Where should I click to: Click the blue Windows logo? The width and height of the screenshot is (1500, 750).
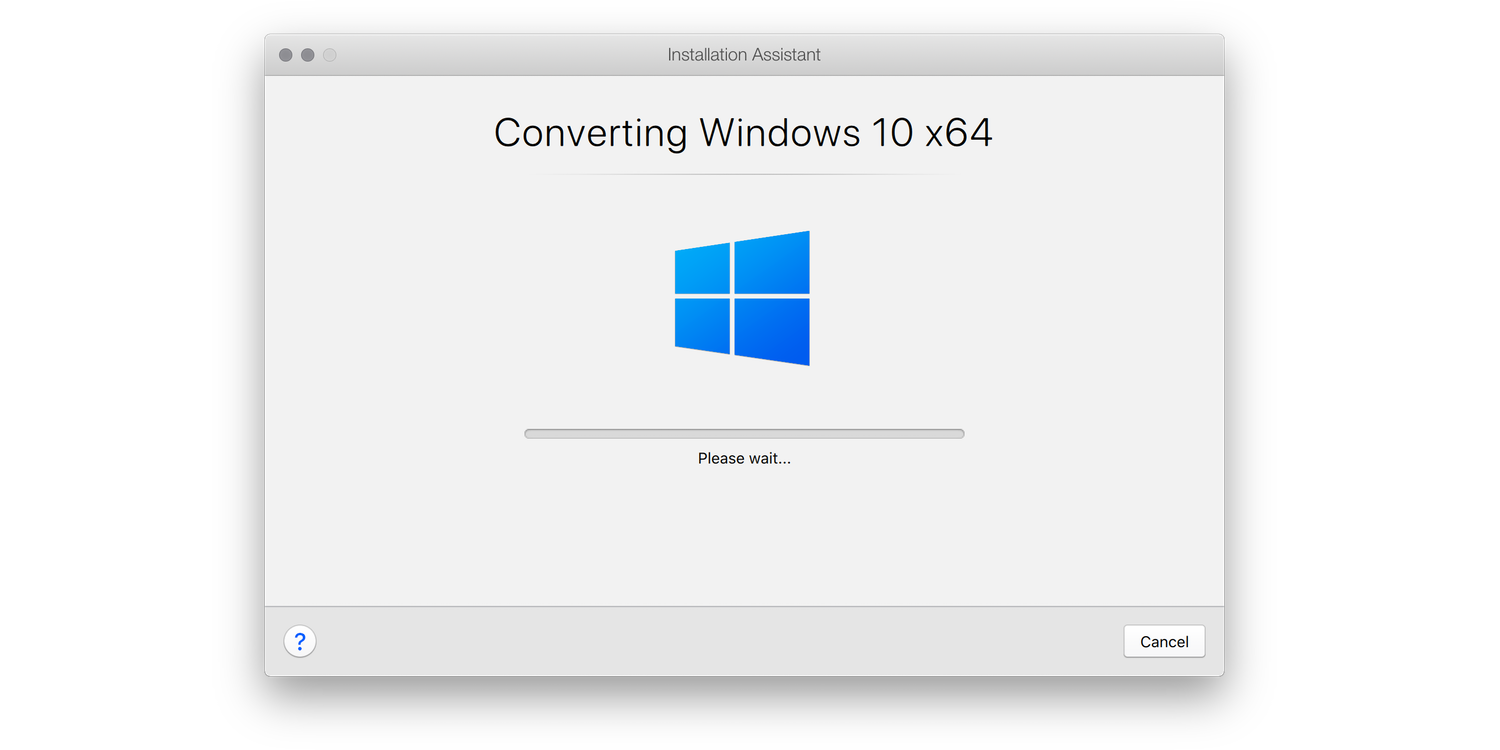coord(742,298)
